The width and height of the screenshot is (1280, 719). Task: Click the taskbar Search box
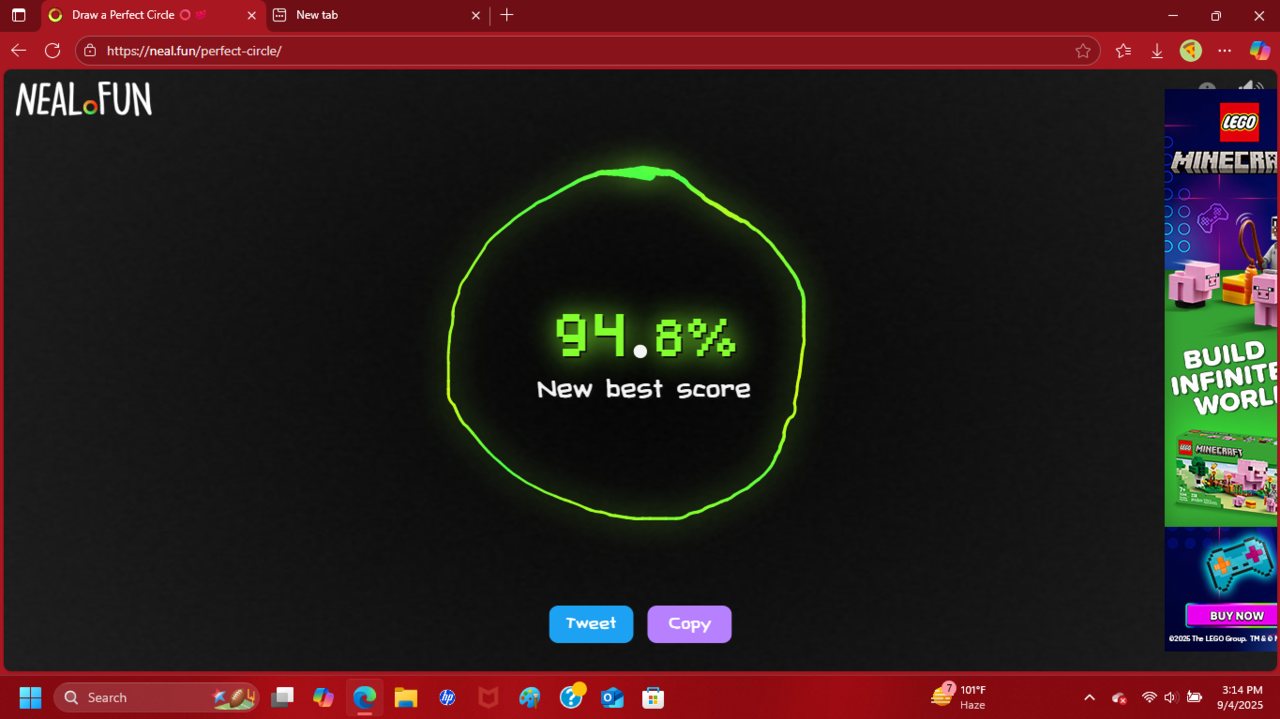[x=156, y=697]
